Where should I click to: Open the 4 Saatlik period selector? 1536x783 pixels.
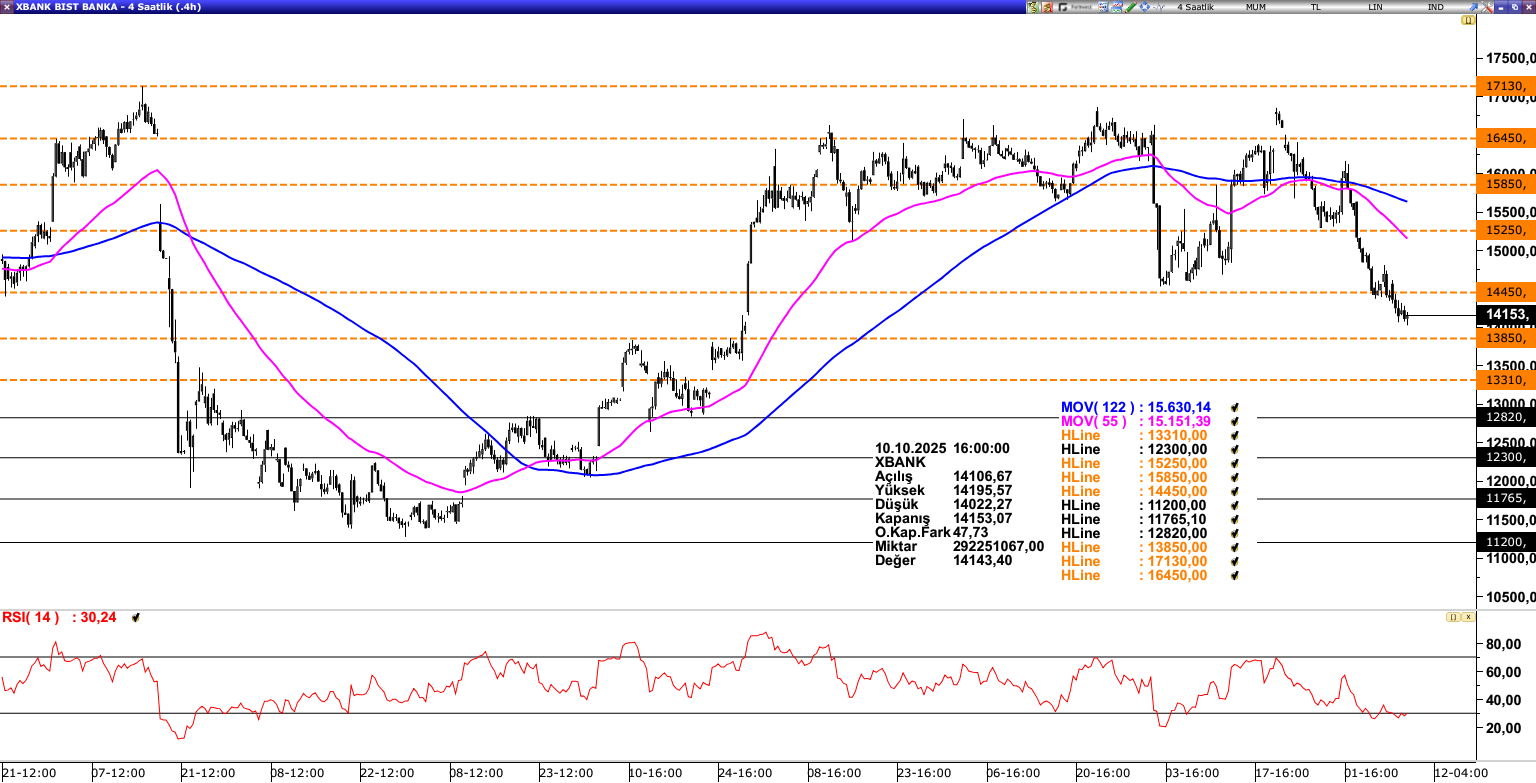click(x=1195, y=7)
